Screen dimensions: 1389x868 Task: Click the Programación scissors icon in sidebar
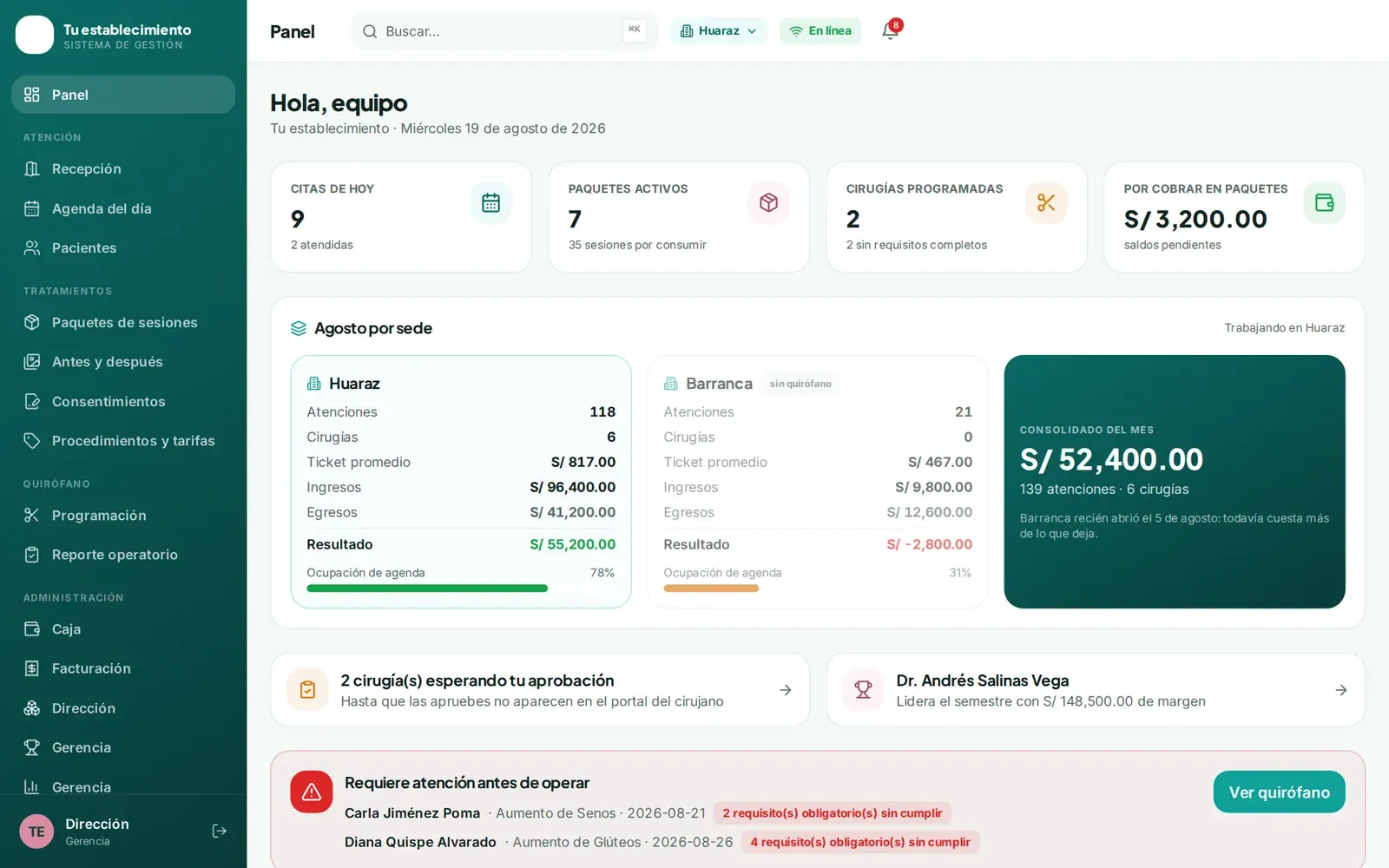(32, 515)
